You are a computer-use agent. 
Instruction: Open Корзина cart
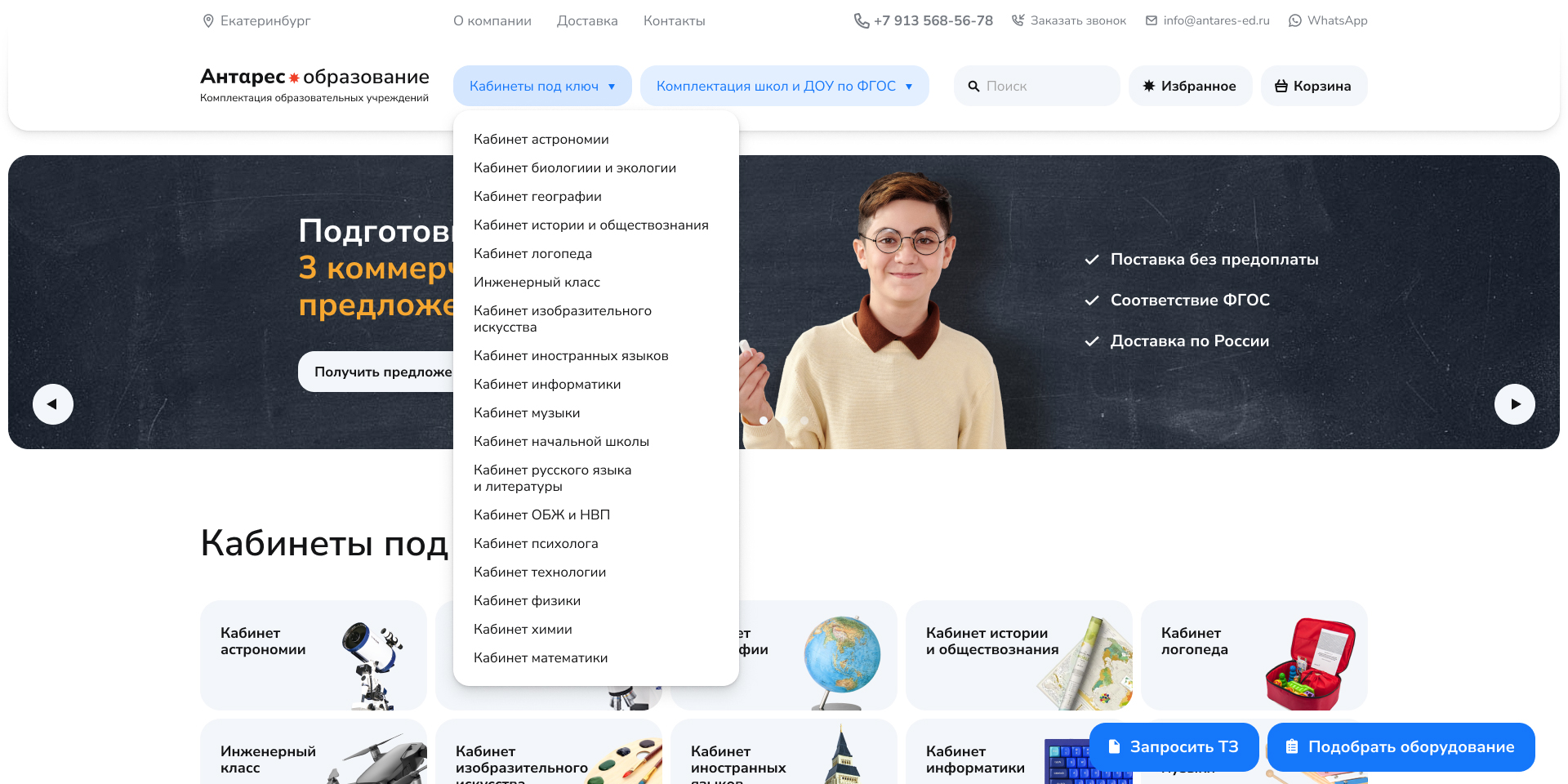1314,86
